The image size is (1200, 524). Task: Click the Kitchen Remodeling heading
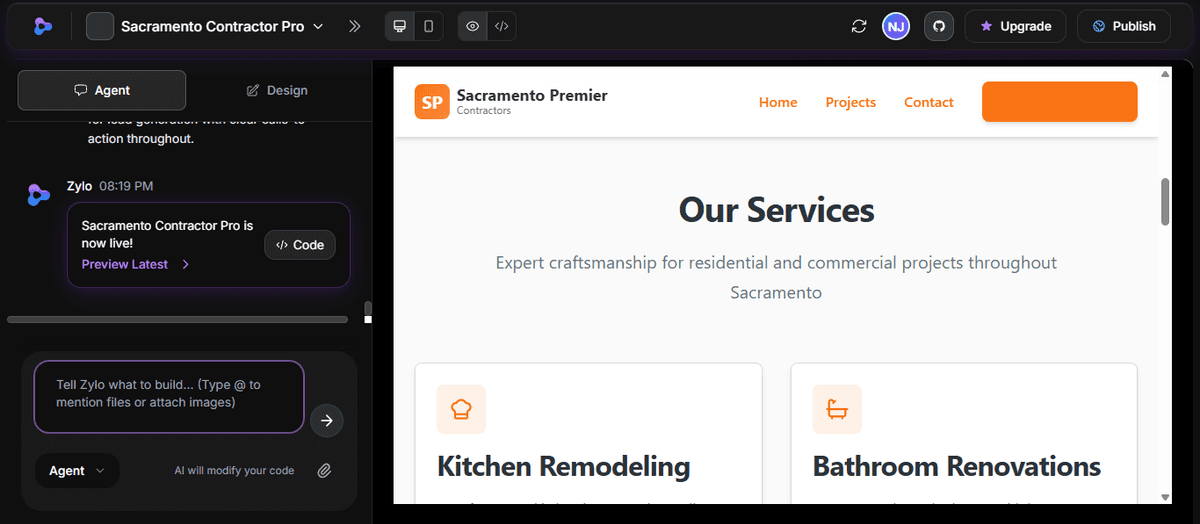click(564, 466)
